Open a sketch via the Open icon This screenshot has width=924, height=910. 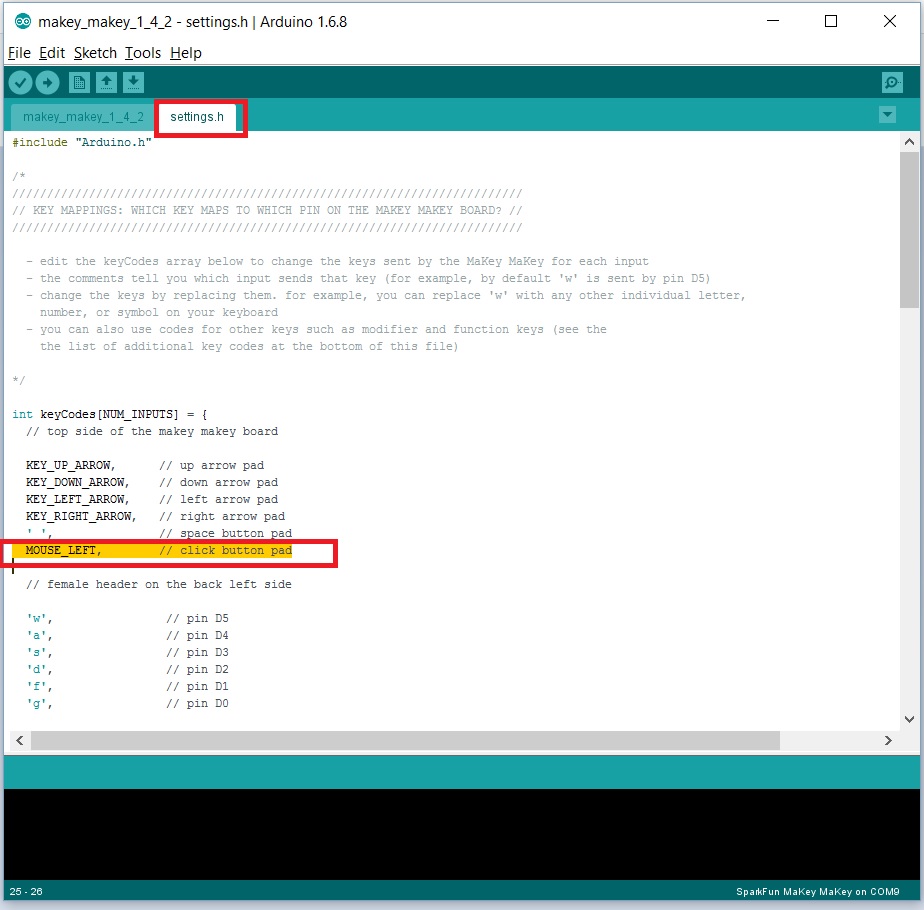(x=106, y=82)
